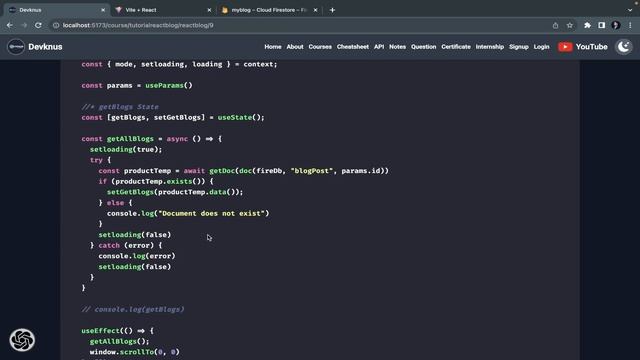The image size is (640, 360).
Task: Open the site information icon in address bar
Action: pos(56,25)
